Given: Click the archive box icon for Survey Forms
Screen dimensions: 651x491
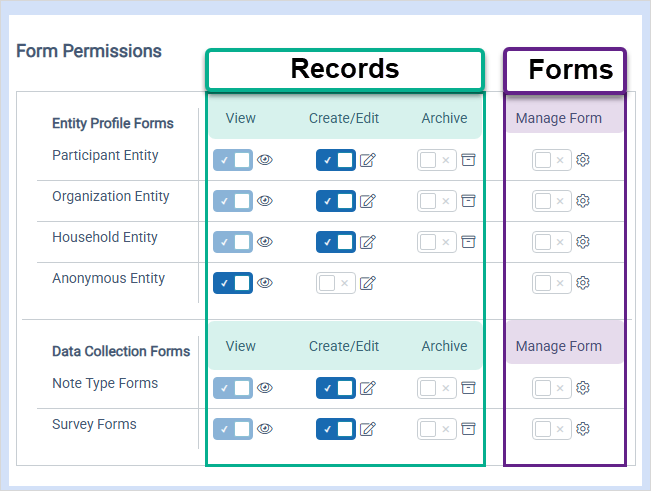Looking at the screenshot, I should click(468, 429).
